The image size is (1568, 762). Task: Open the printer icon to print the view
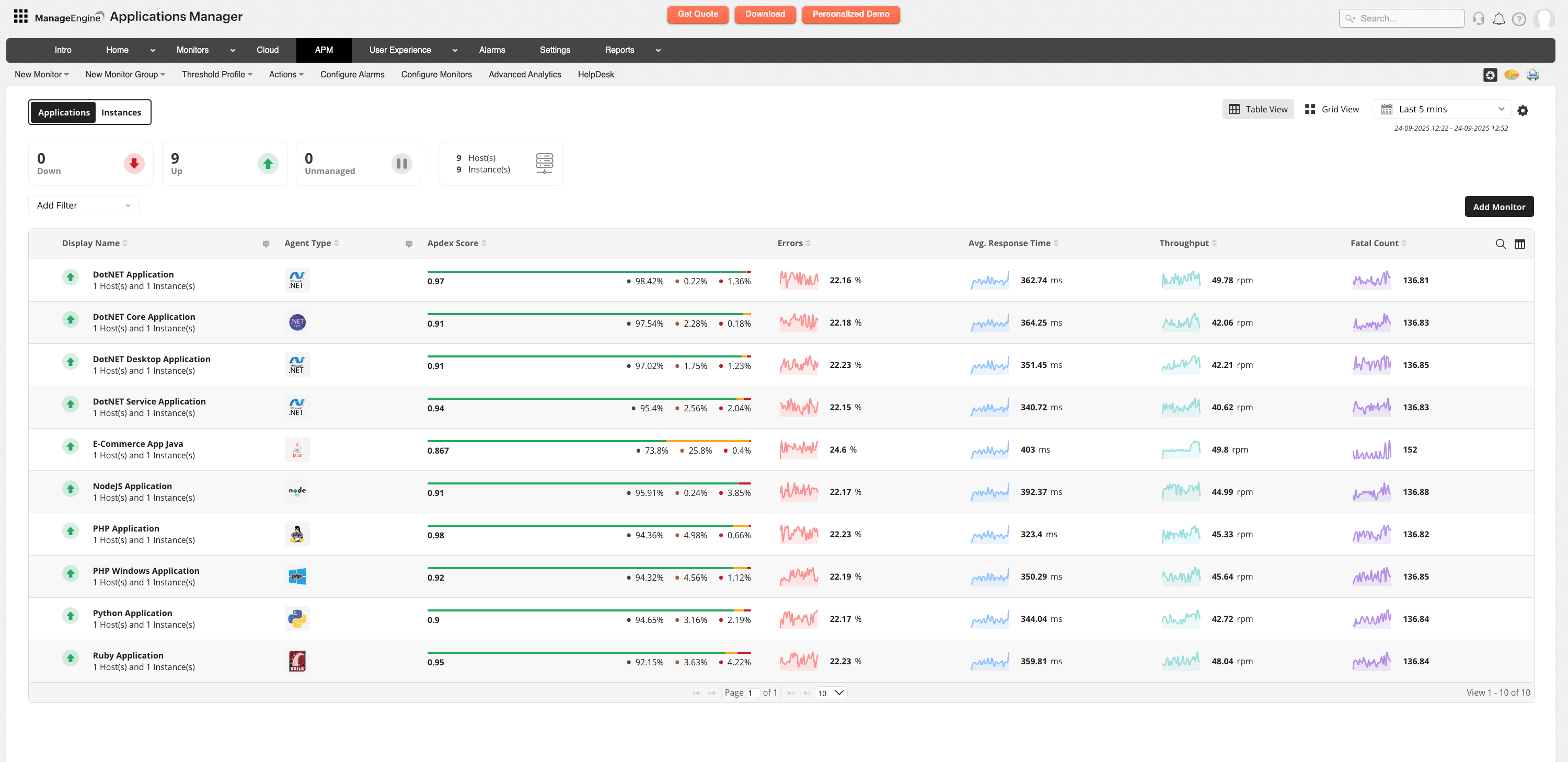[x=1534, y=74]
